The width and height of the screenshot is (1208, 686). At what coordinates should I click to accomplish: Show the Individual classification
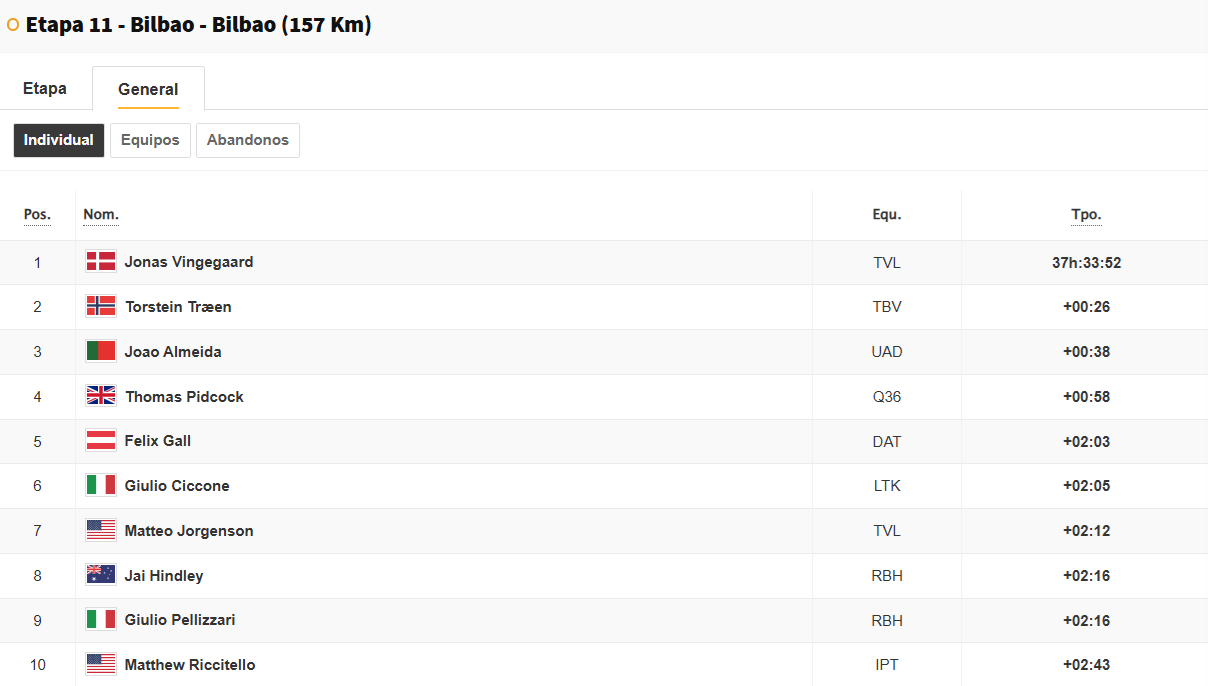(x=59, y=140)
